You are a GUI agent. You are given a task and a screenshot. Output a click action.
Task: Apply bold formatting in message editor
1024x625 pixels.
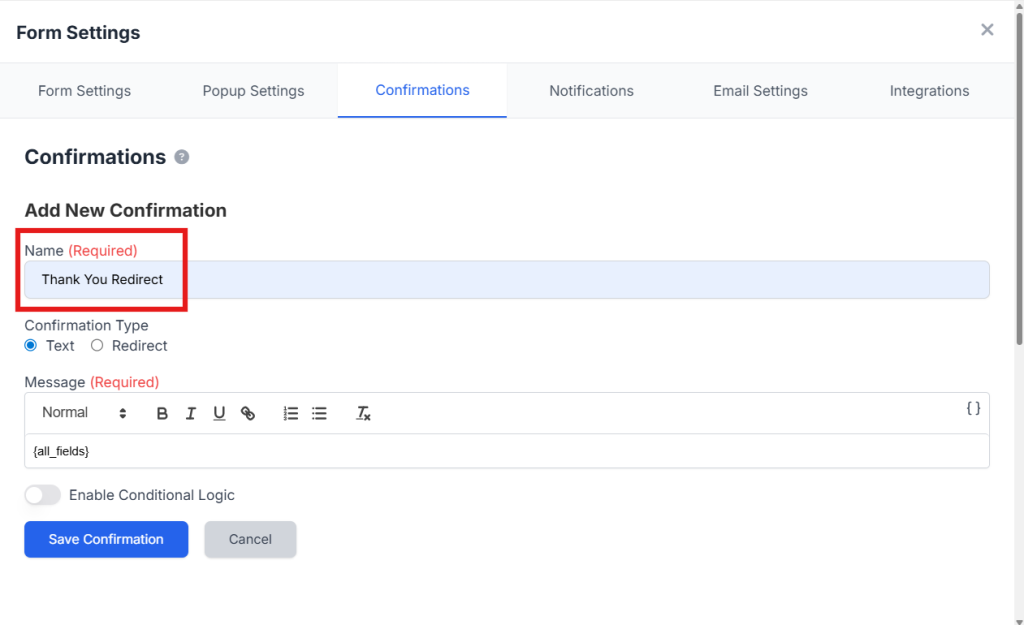(x=162, y=413)
